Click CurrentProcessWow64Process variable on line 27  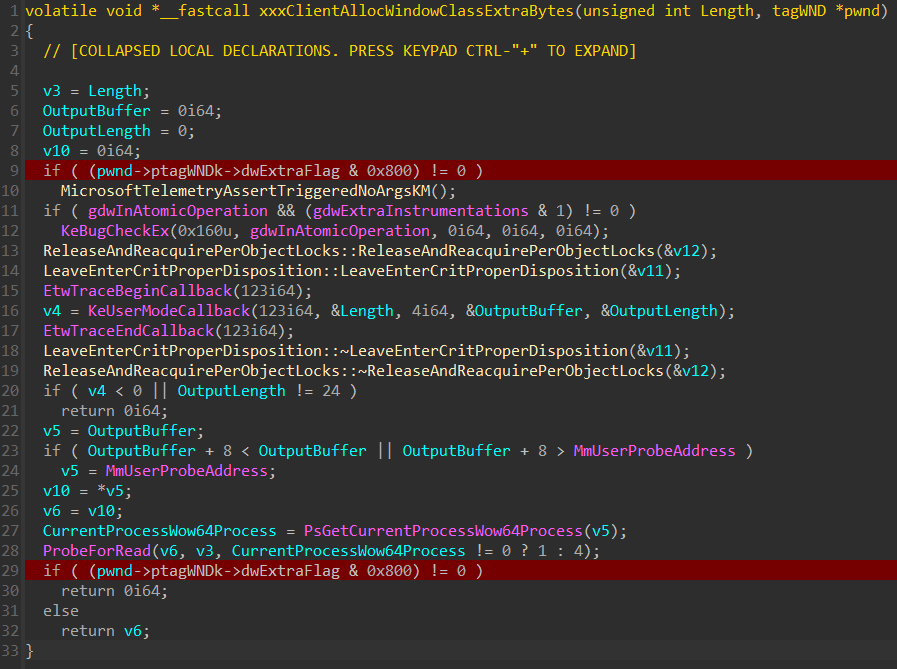pyautogui.click(x=160, y=531)
